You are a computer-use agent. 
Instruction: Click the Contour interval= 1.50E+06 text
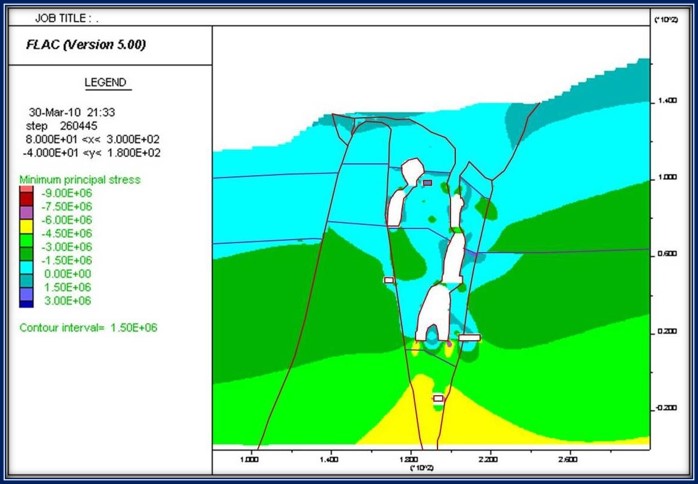[88, 327]
